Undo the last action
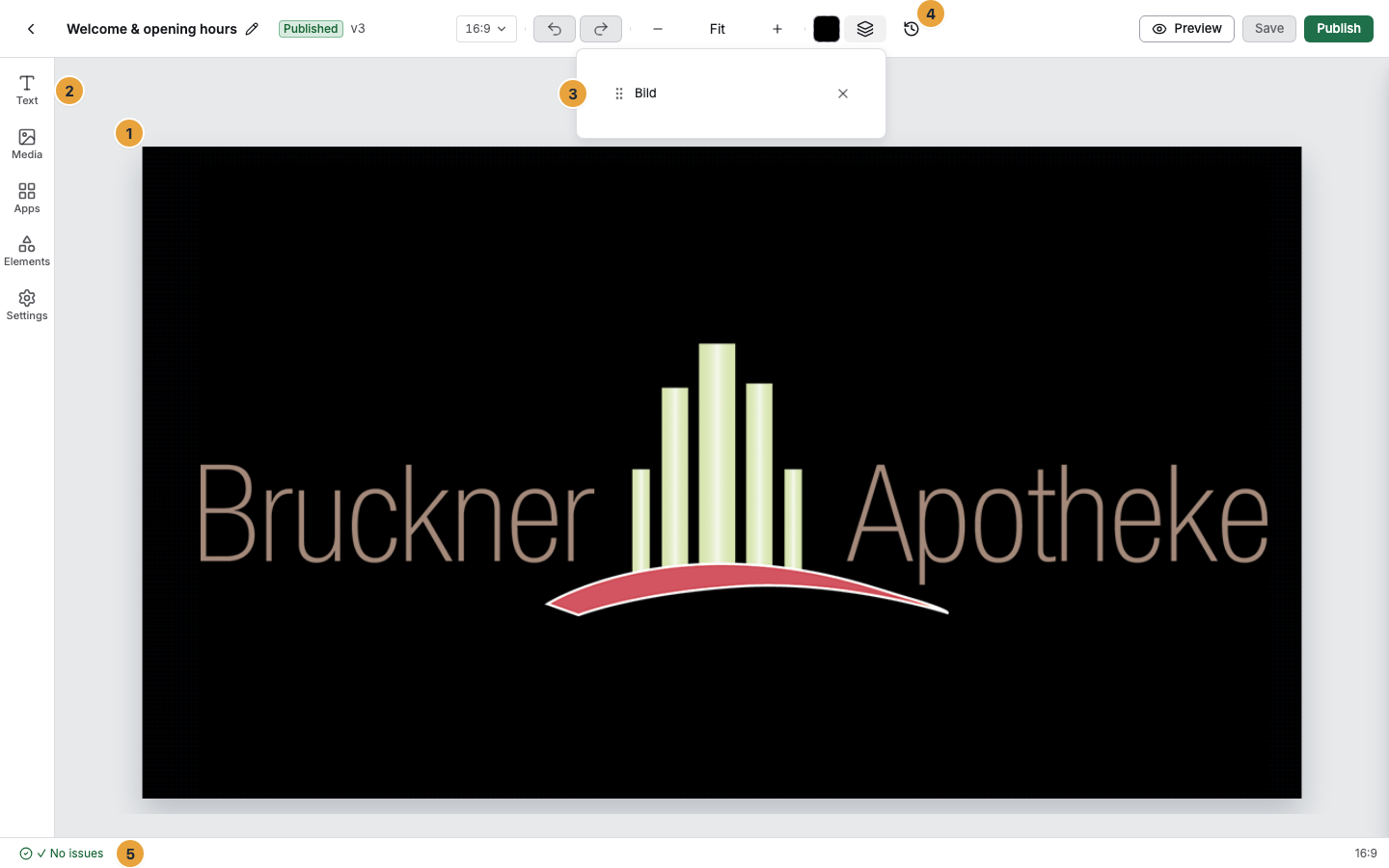This screenshot has height=868, width=1389. (x=555, y=29)
